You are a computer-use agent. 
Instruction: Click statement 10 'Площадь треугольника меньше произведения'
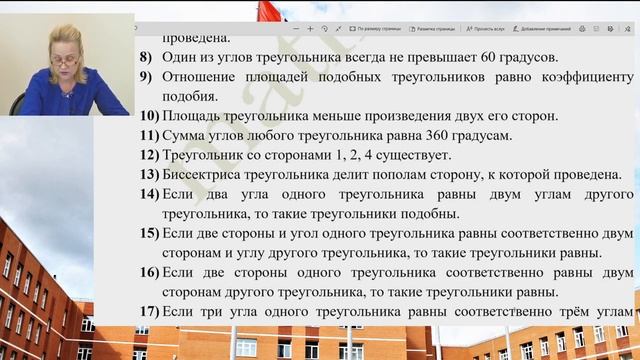point(349,116)
